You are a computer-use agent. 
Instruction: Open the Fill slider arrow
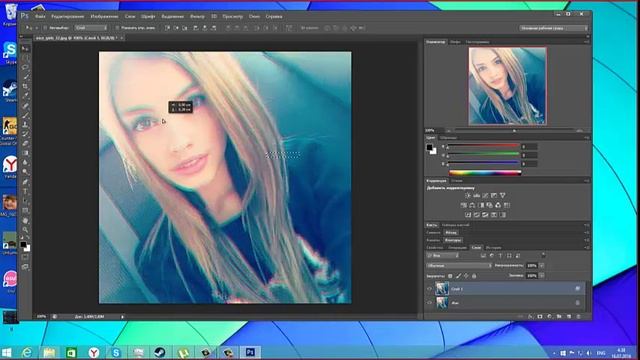(x=542, y=276)
